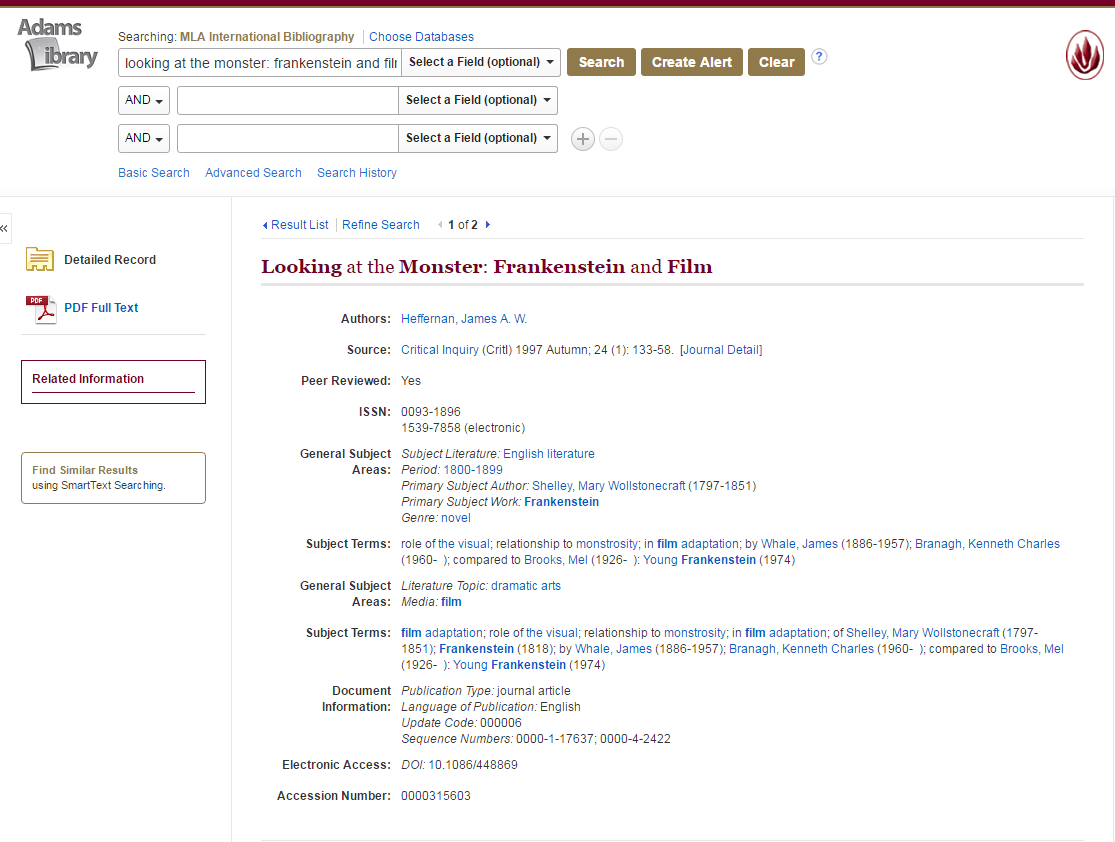Open first row Select a Field dropdown
Viewport: 1115px width, 842px height.
pos(481,63)
